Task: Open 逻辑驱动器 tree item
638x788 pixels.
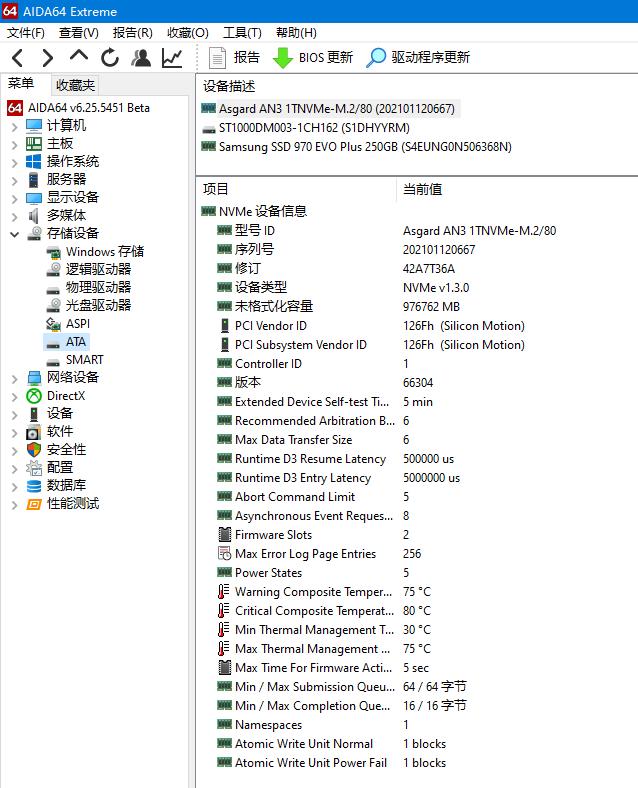Action: [89, 269]
